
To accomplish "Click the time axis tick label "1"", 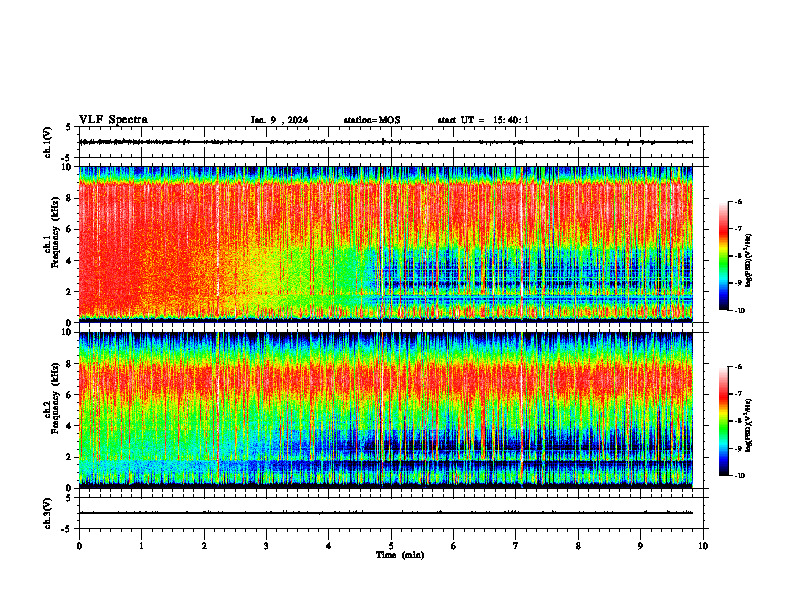I will coord(141,546).
